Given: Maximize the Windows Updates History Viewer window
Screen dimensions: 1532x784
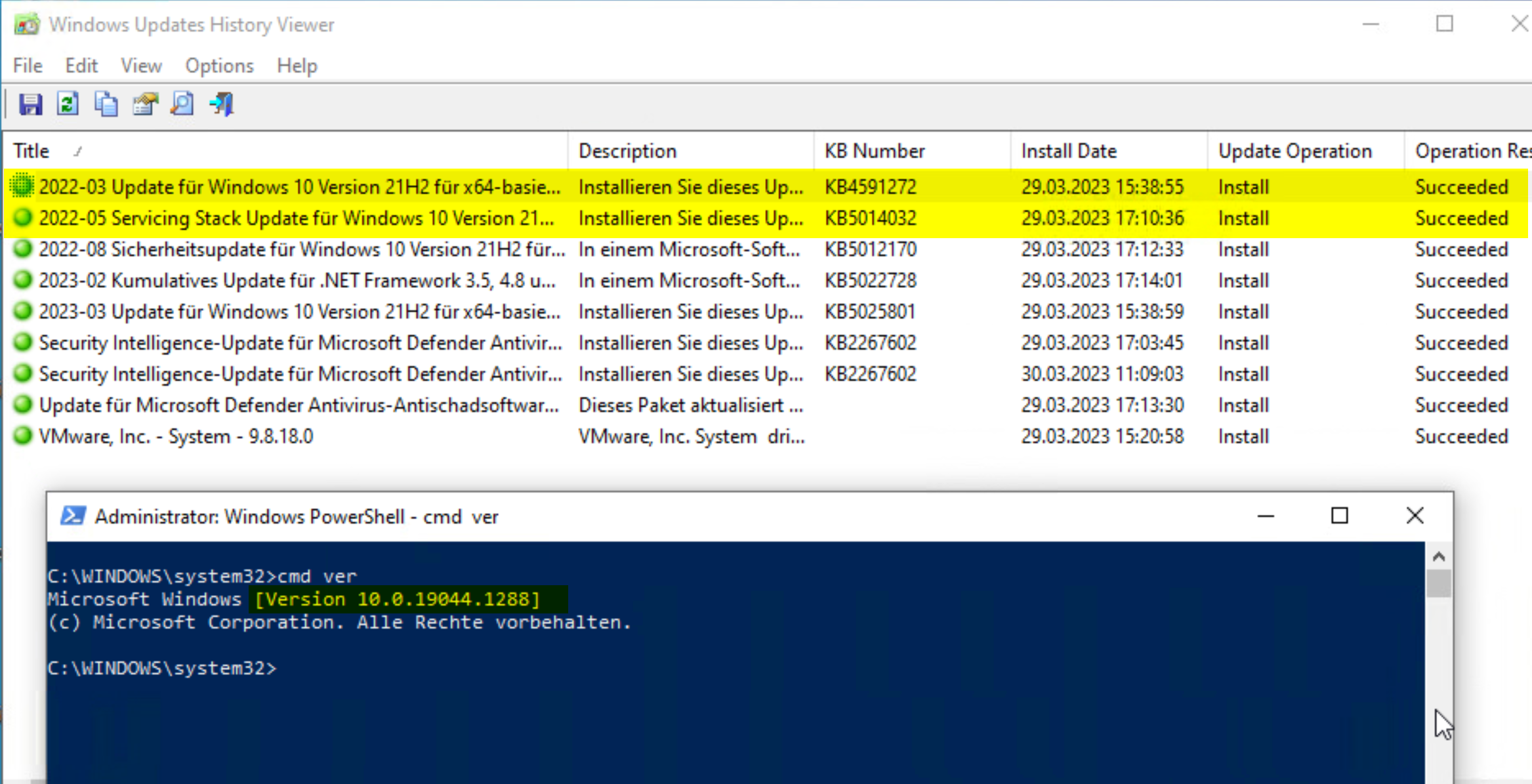Looking at the screenshot, I should click(1444, 24).
